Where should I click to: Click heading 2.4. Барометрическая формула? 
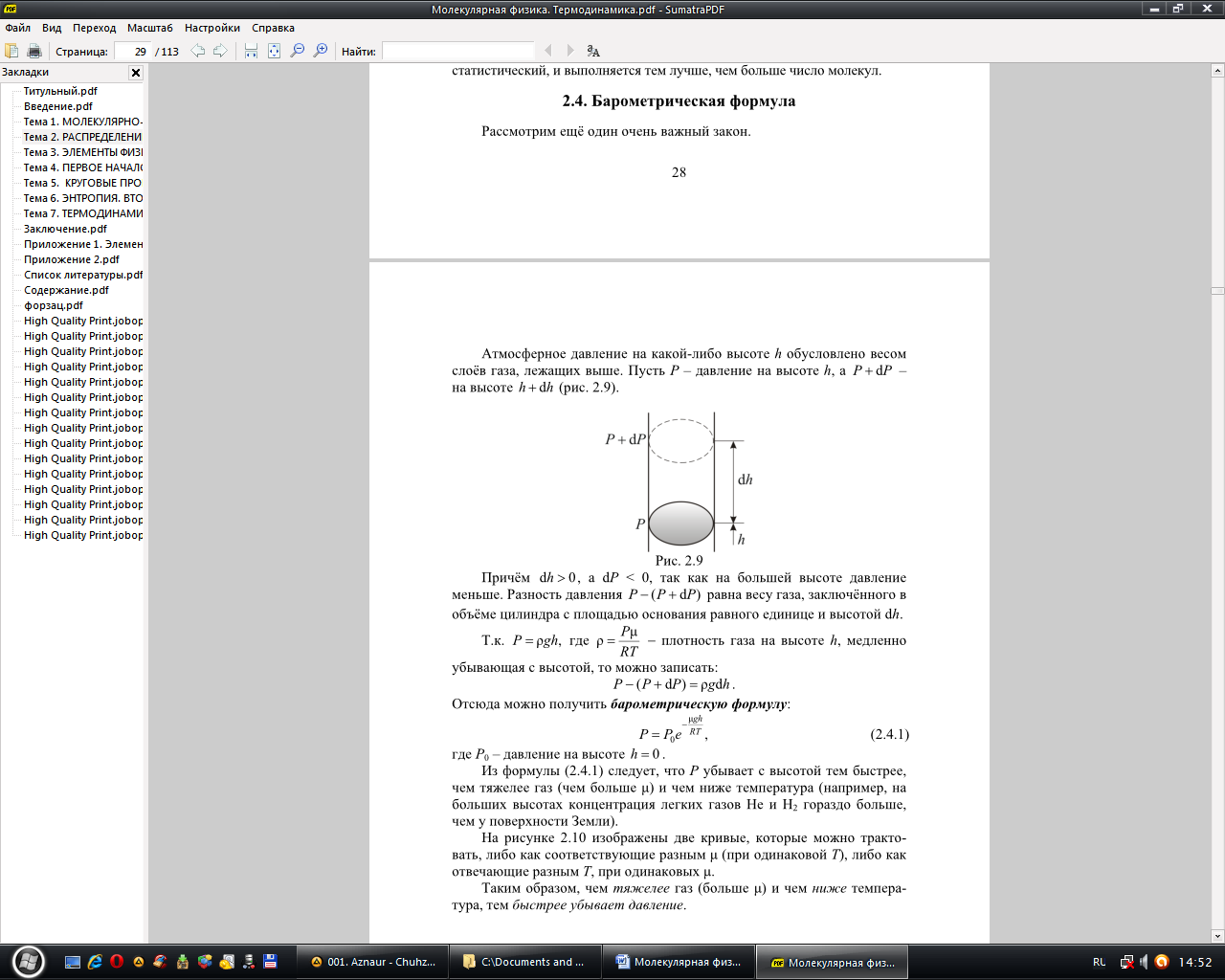point(679,100)
